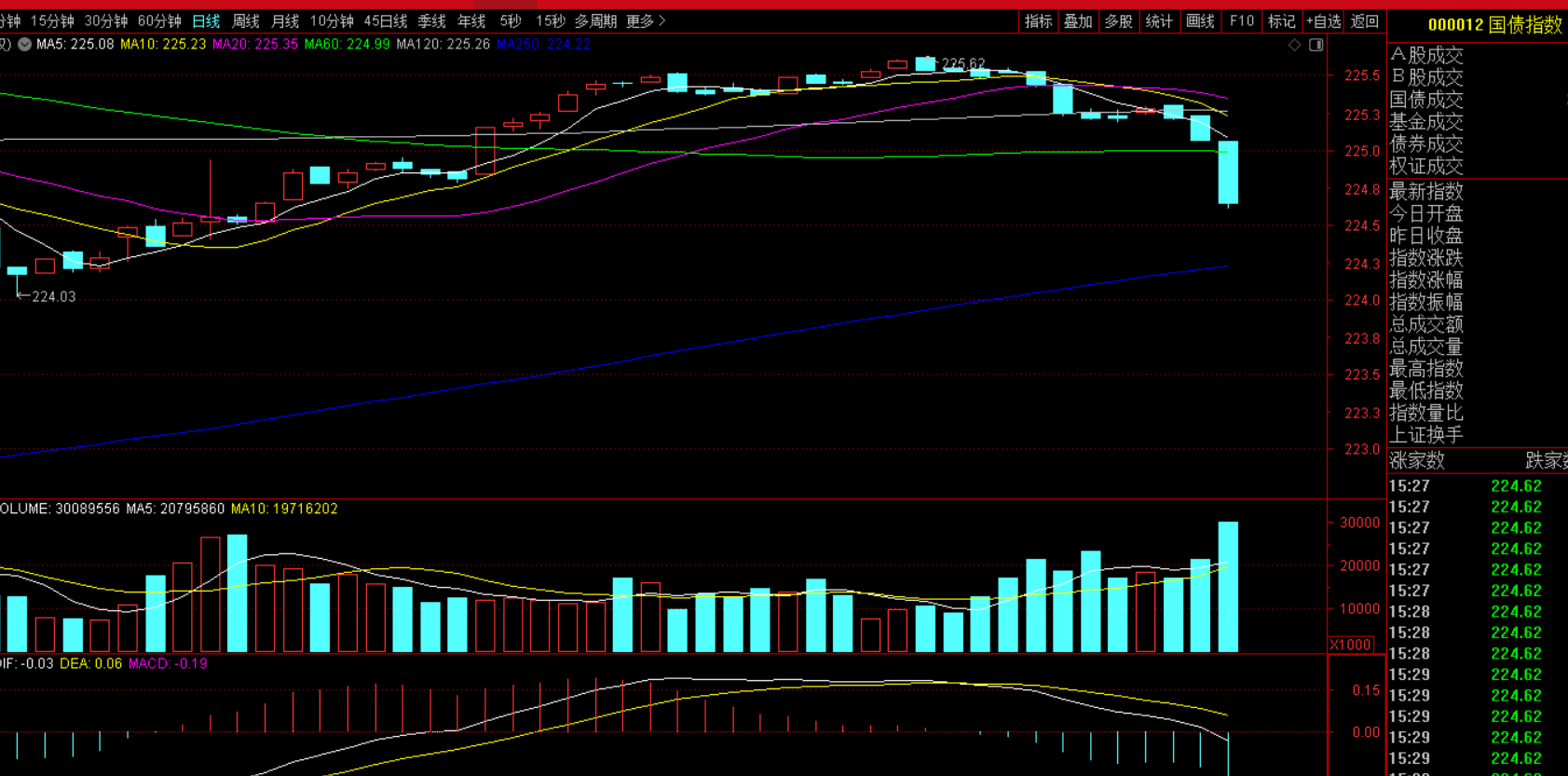Switch to 周线 weekly chart
This screenshot has height=776, width=1568.
tap(245, 20)
